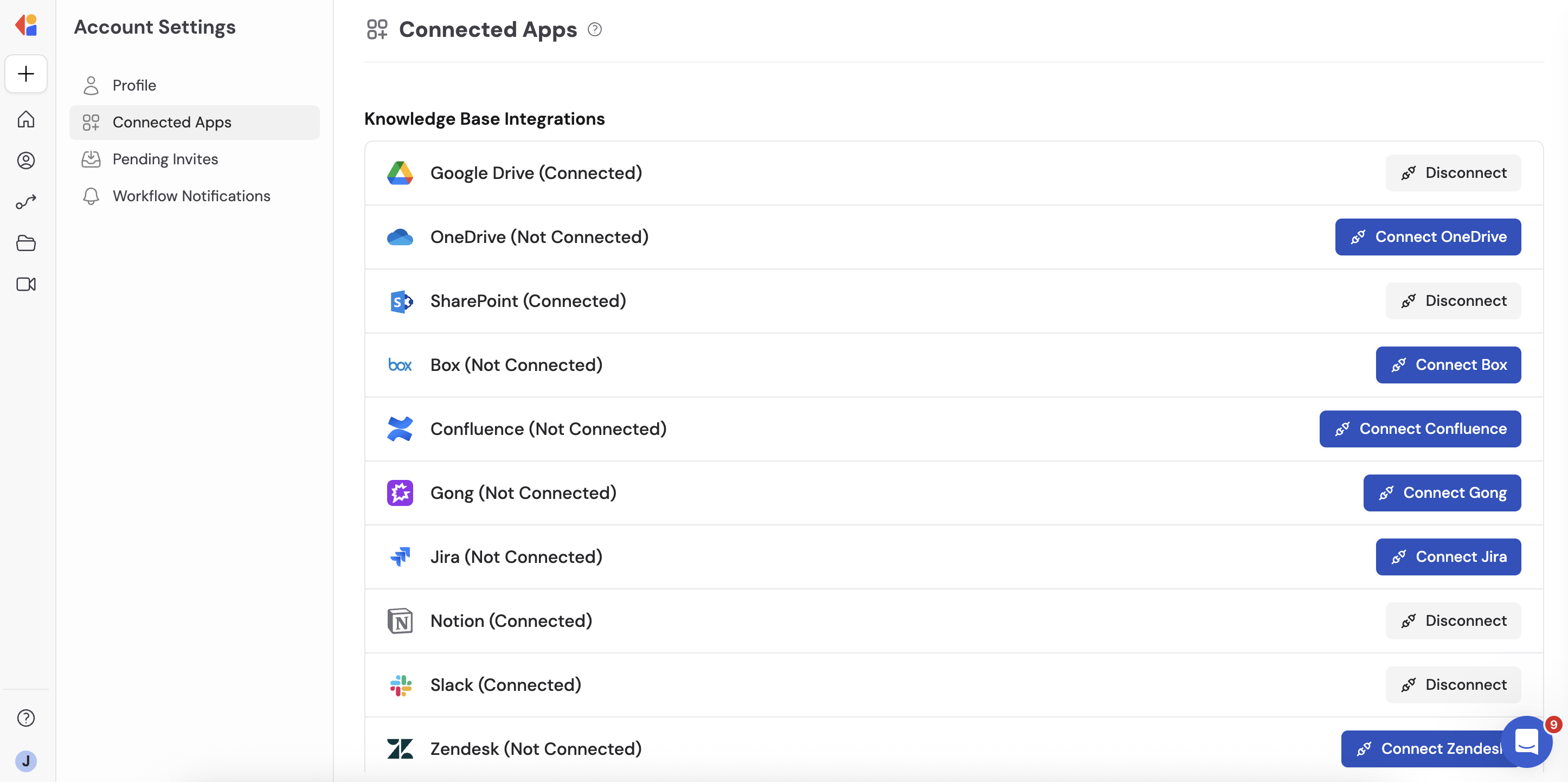Click the Google Drive logo in the integrations list
Screen dimensions: 1568x782
[x=400, y=172]
